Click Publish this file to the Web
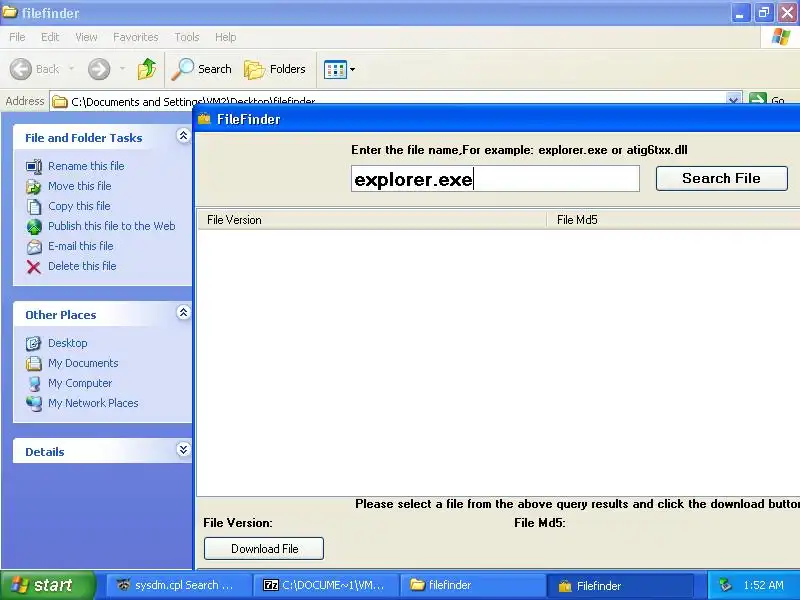 click(x=112, y=226)
